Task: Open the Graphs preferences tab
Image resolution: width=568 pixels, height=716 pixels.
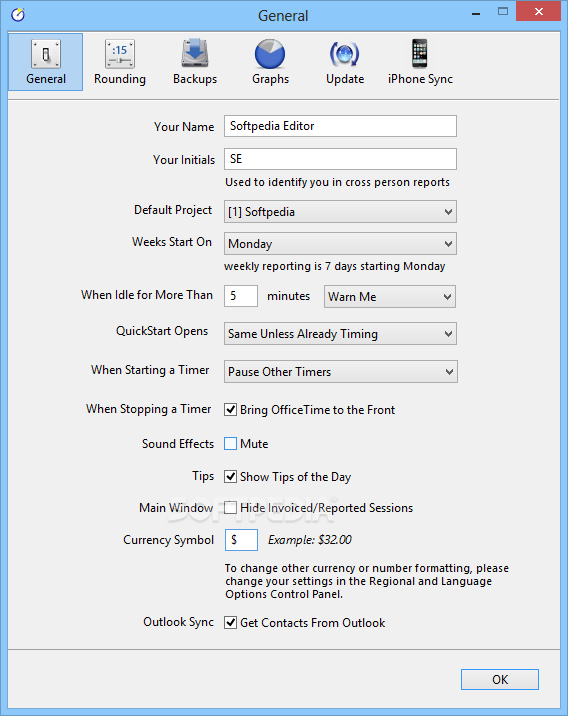Action: 270,62
